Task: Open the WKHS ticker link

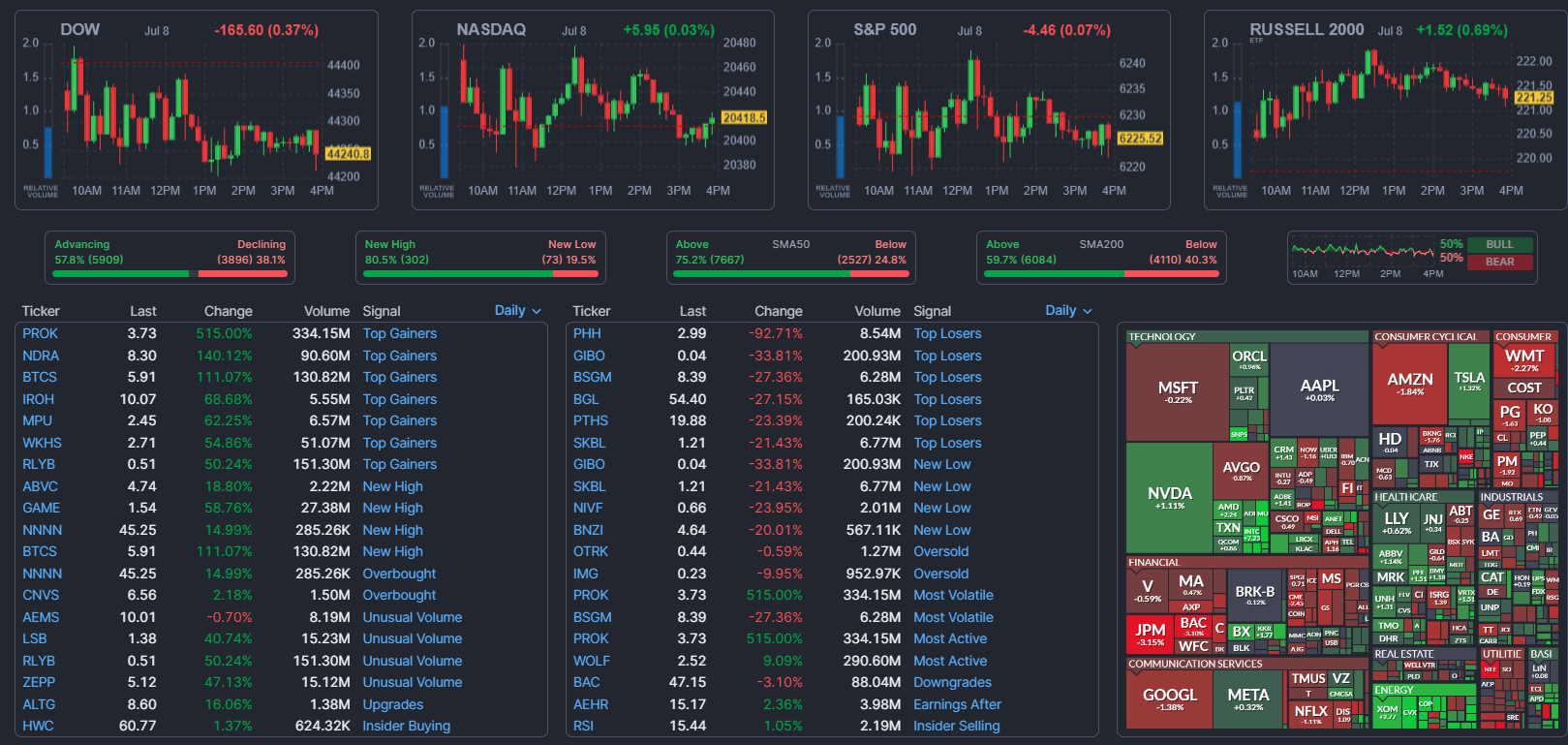Action: pos(42,443)
